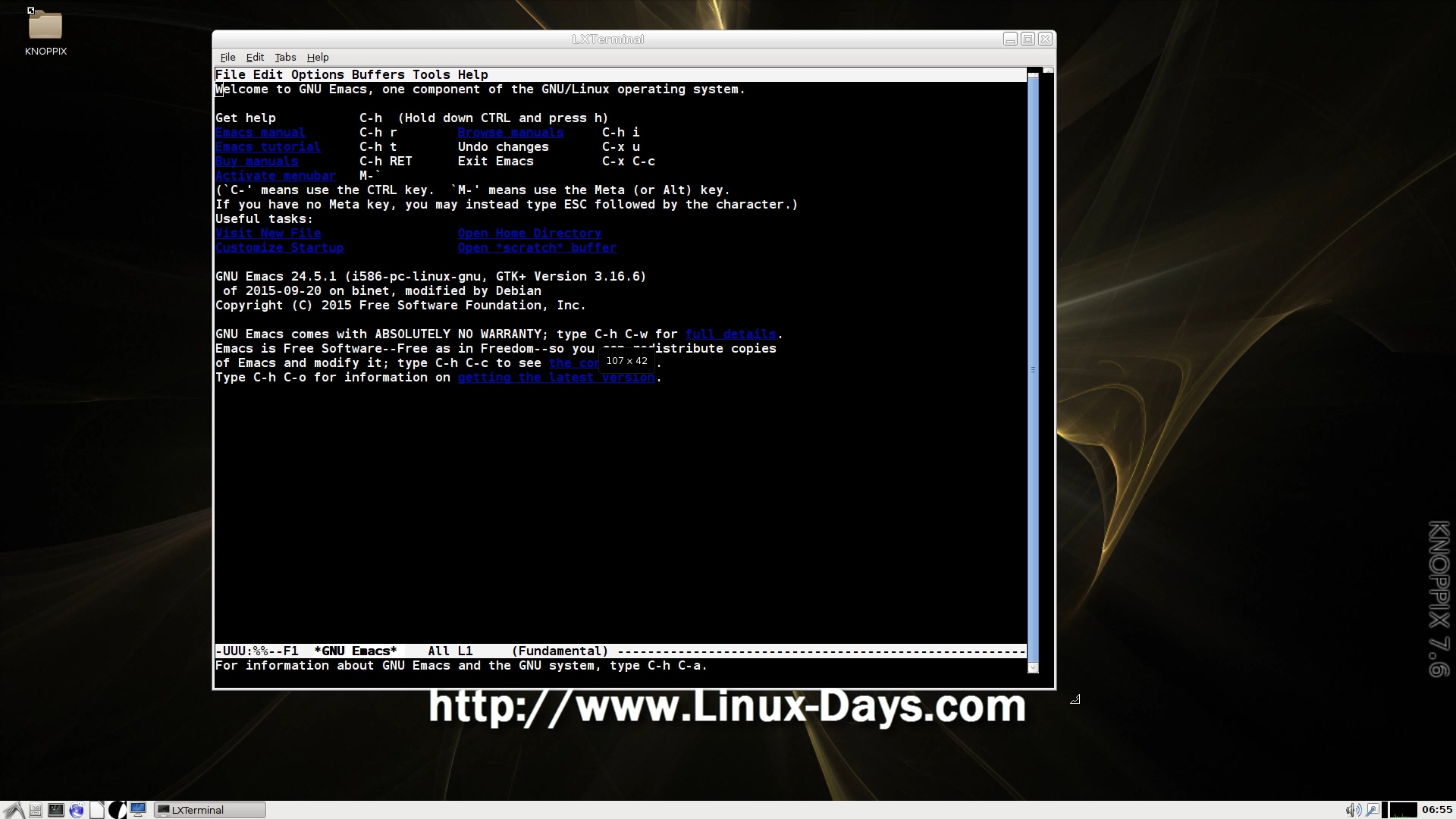Maximize the LXTerminal window
The image size is (1456, 819).
(1028, 39)
